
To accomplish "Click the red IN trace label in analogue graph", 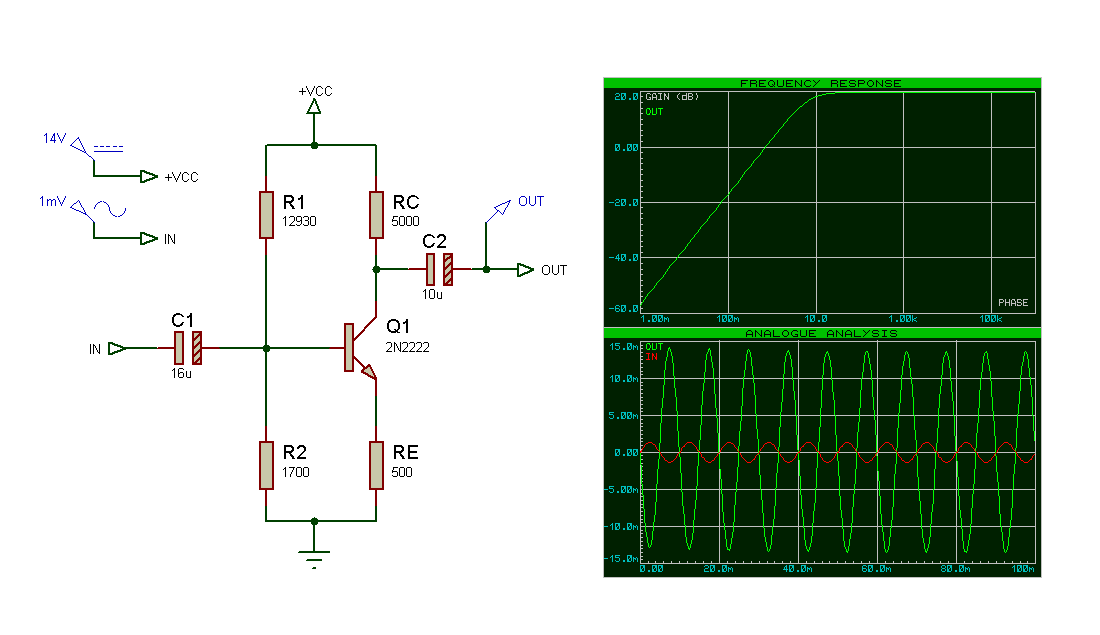I will point(652,357).
